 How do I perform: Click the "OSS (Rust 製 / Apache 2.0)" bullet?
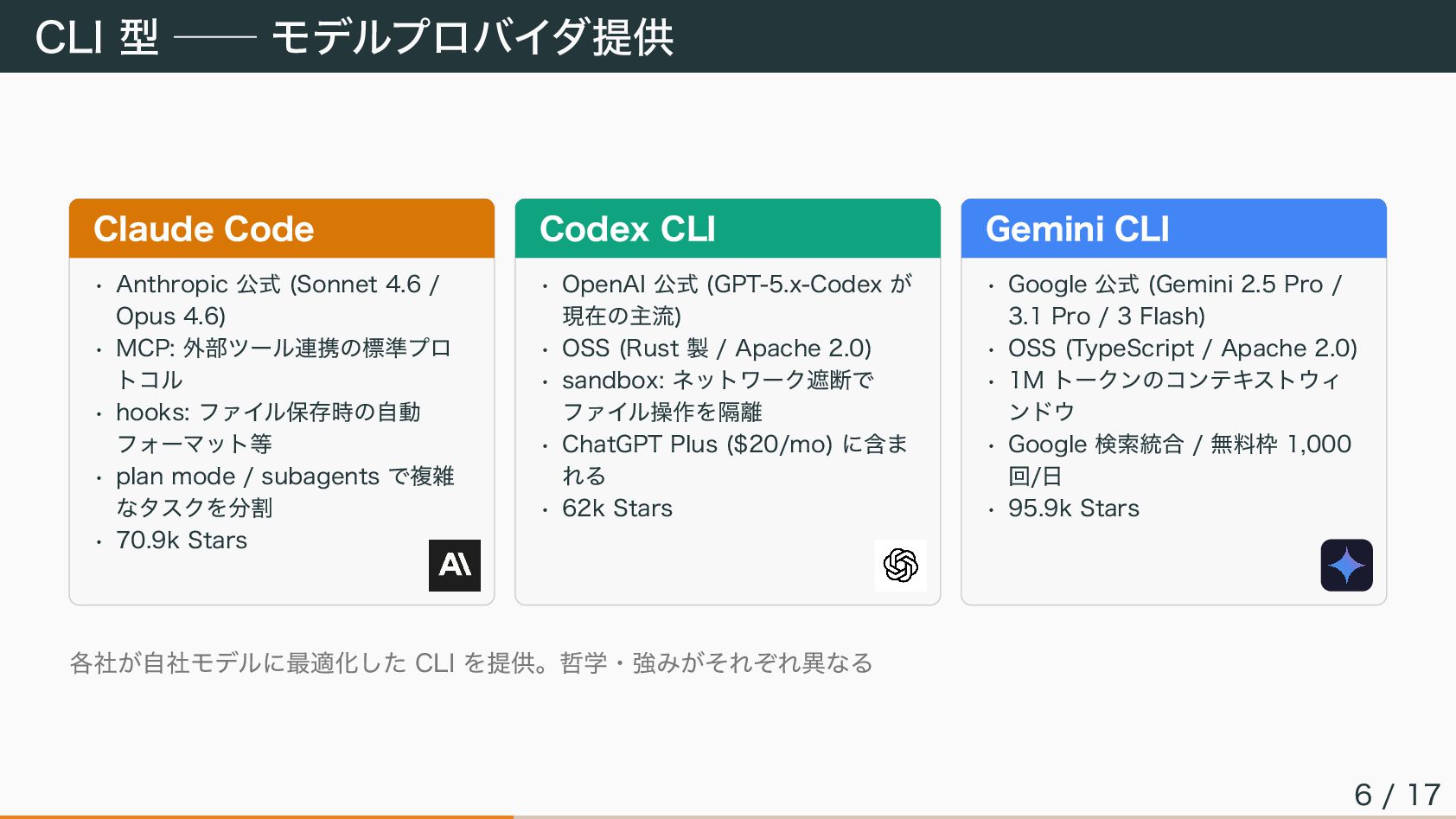pyautogui.click(x=716, y=349)
